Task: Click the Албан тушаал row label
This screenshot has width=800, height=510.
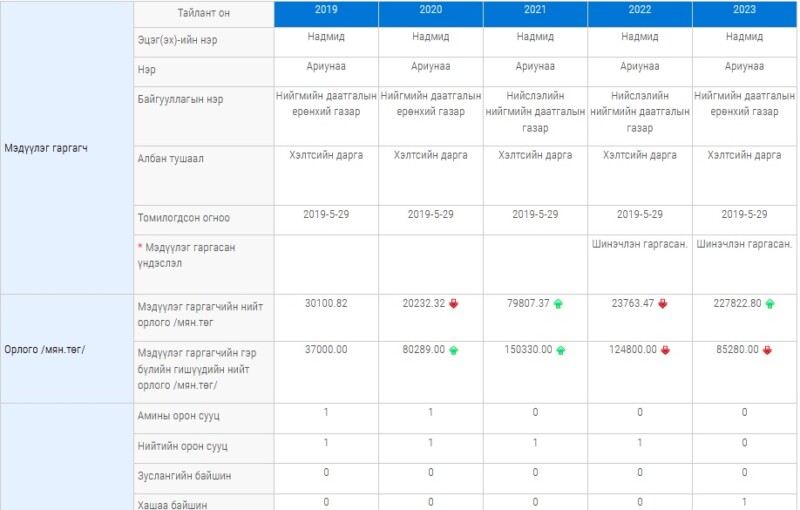Action: click(x=170, y=159)
